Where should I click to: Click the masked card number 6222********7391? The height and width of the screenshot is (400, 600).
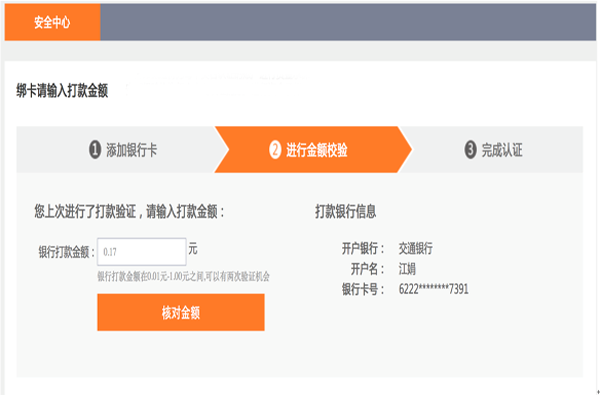(433, 290)
